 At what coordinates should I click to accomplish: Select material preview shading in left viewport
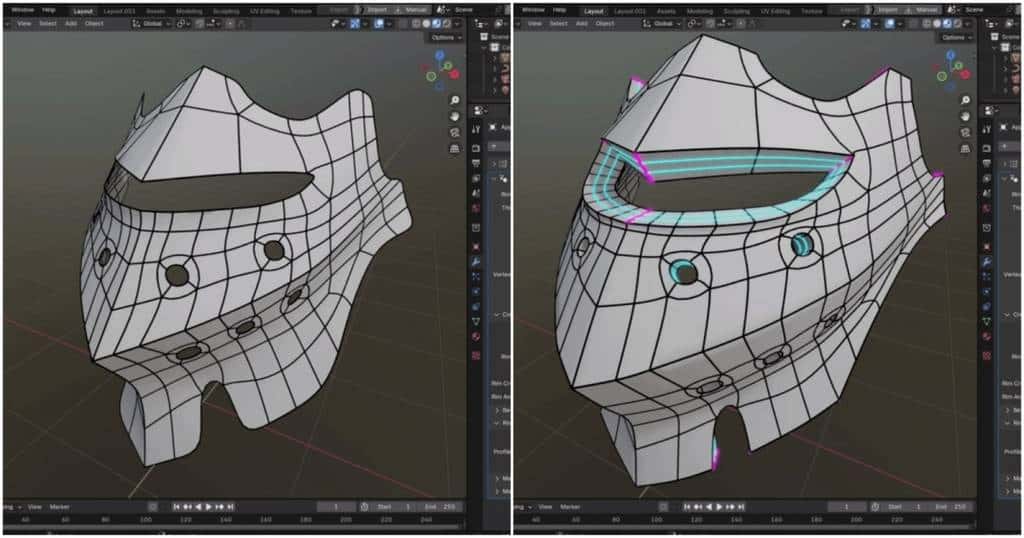[x=437, y=24]
